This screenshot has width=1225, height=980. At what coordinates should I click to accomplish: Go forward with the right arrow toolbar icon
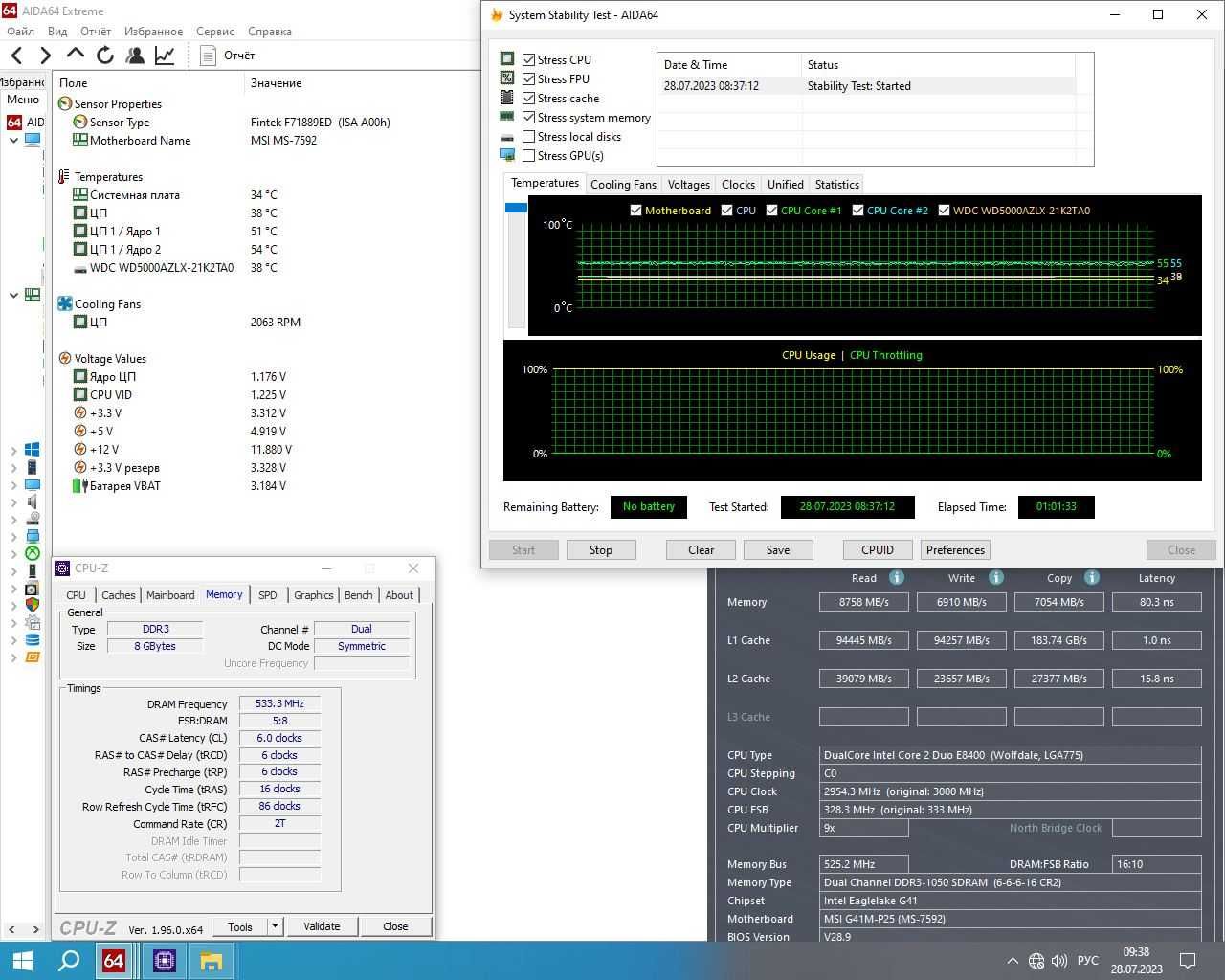(45, 56)
